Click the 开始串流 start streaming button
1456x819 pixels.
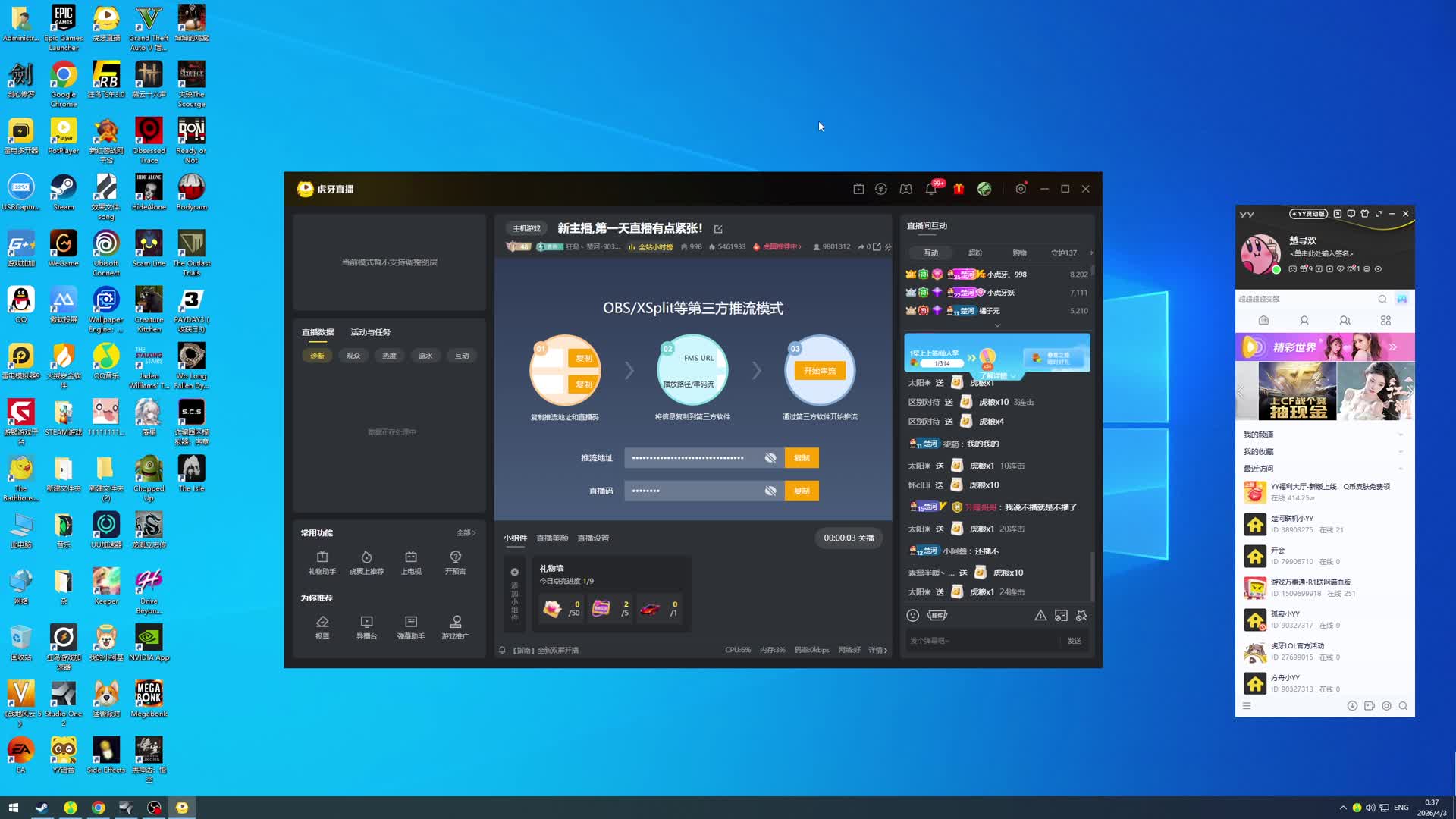pos(820,371)
